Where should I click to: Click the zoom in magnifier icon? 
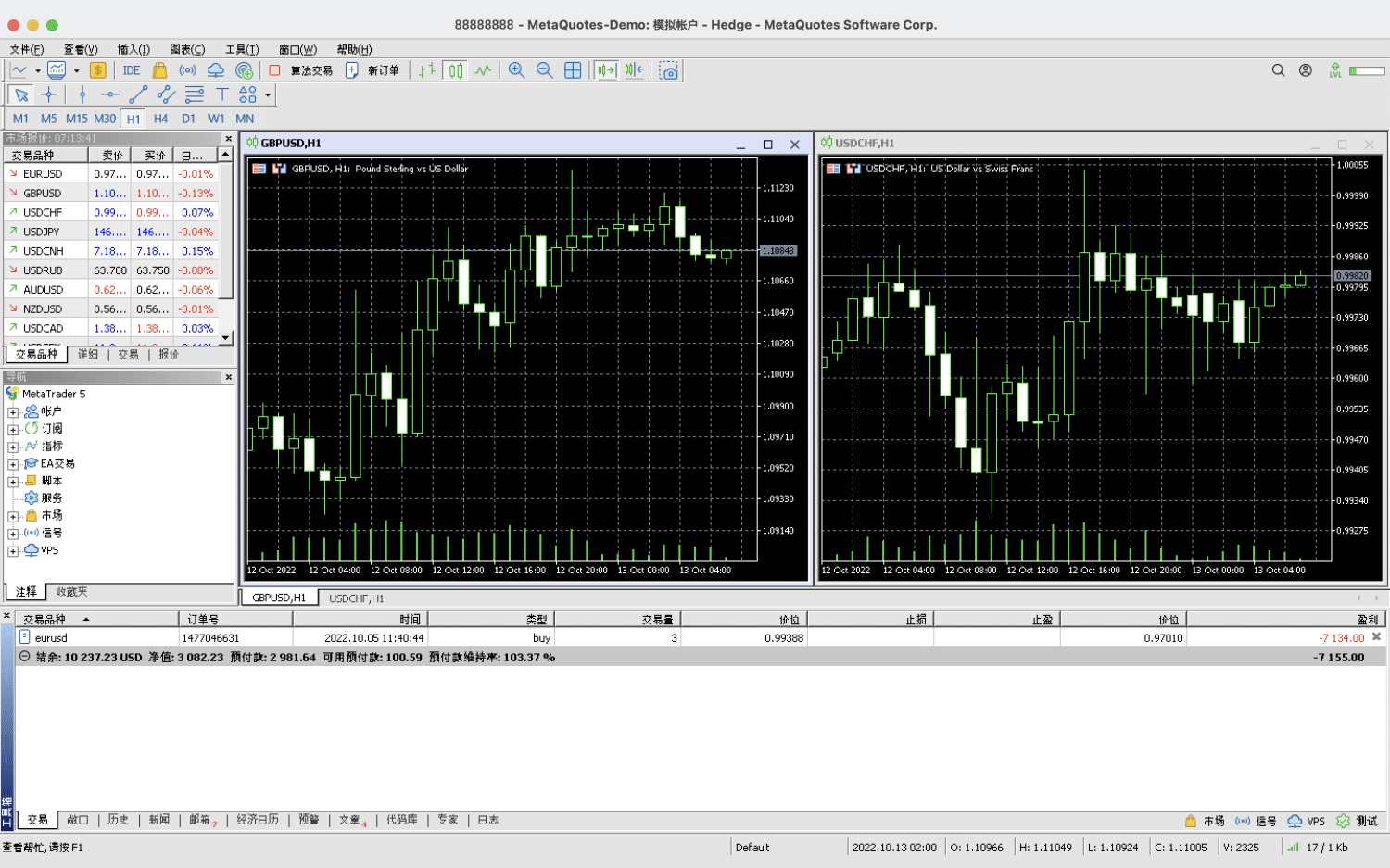point(516,70)
